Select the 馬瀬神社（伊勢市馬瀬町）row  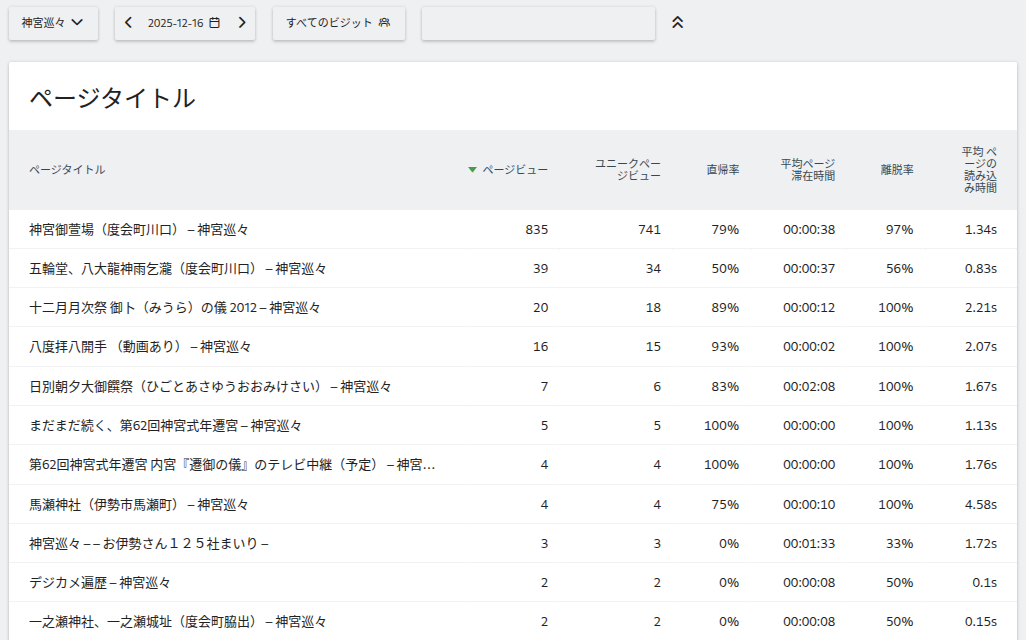point(139,504)
